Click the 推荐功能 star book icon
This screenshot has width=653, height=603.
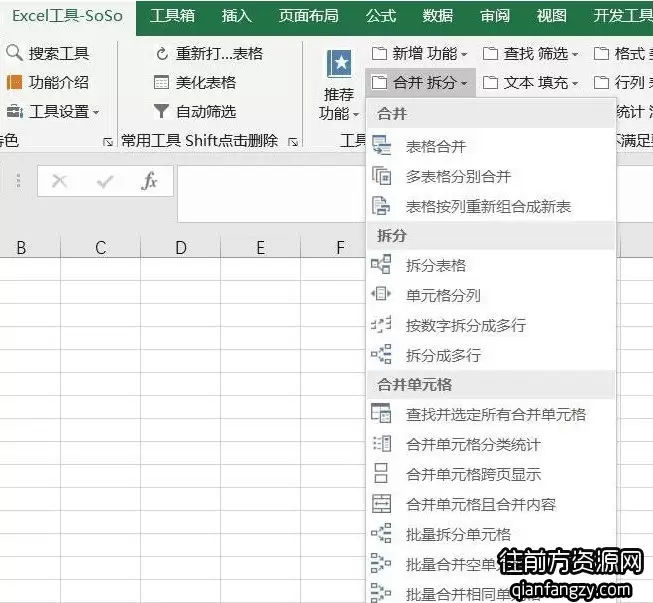coord(339,63)
